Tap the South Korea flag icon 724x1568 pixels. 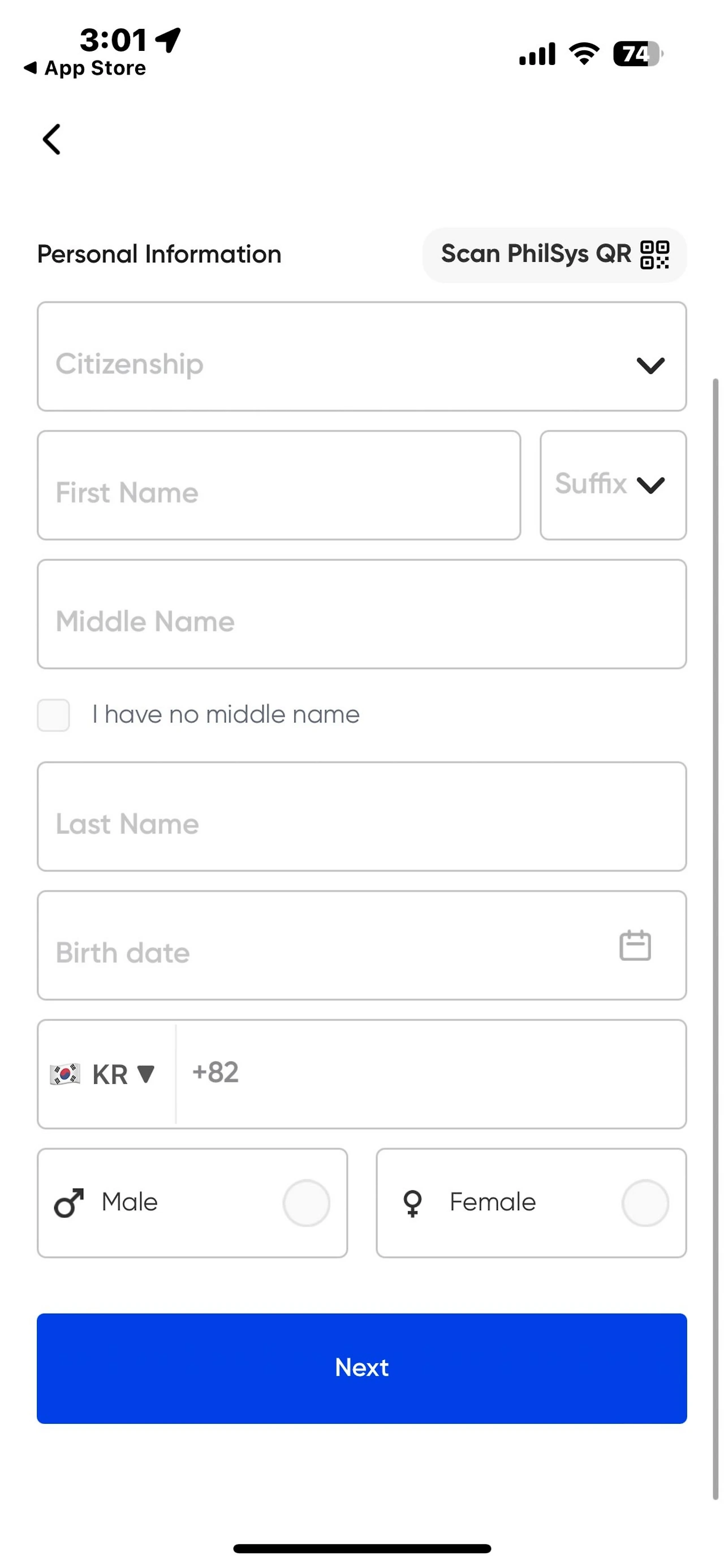point(65,1075)
